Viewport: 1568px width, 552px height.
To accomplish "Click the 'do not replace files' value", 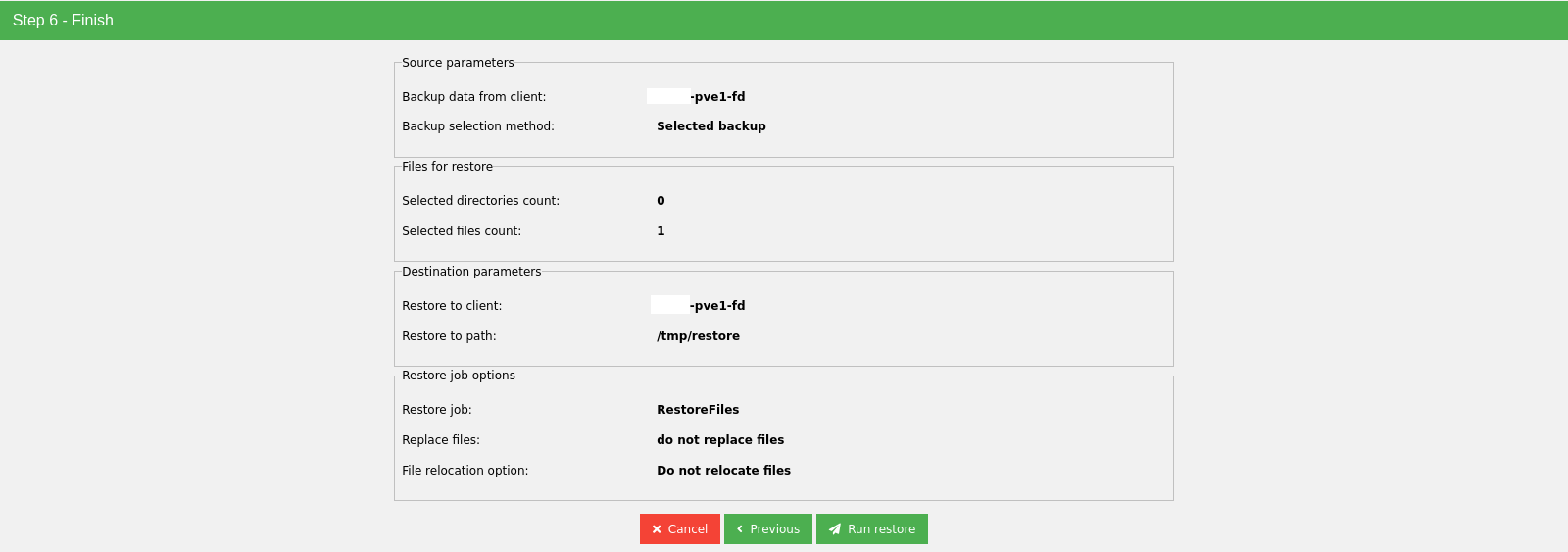I will coord(720,440).
